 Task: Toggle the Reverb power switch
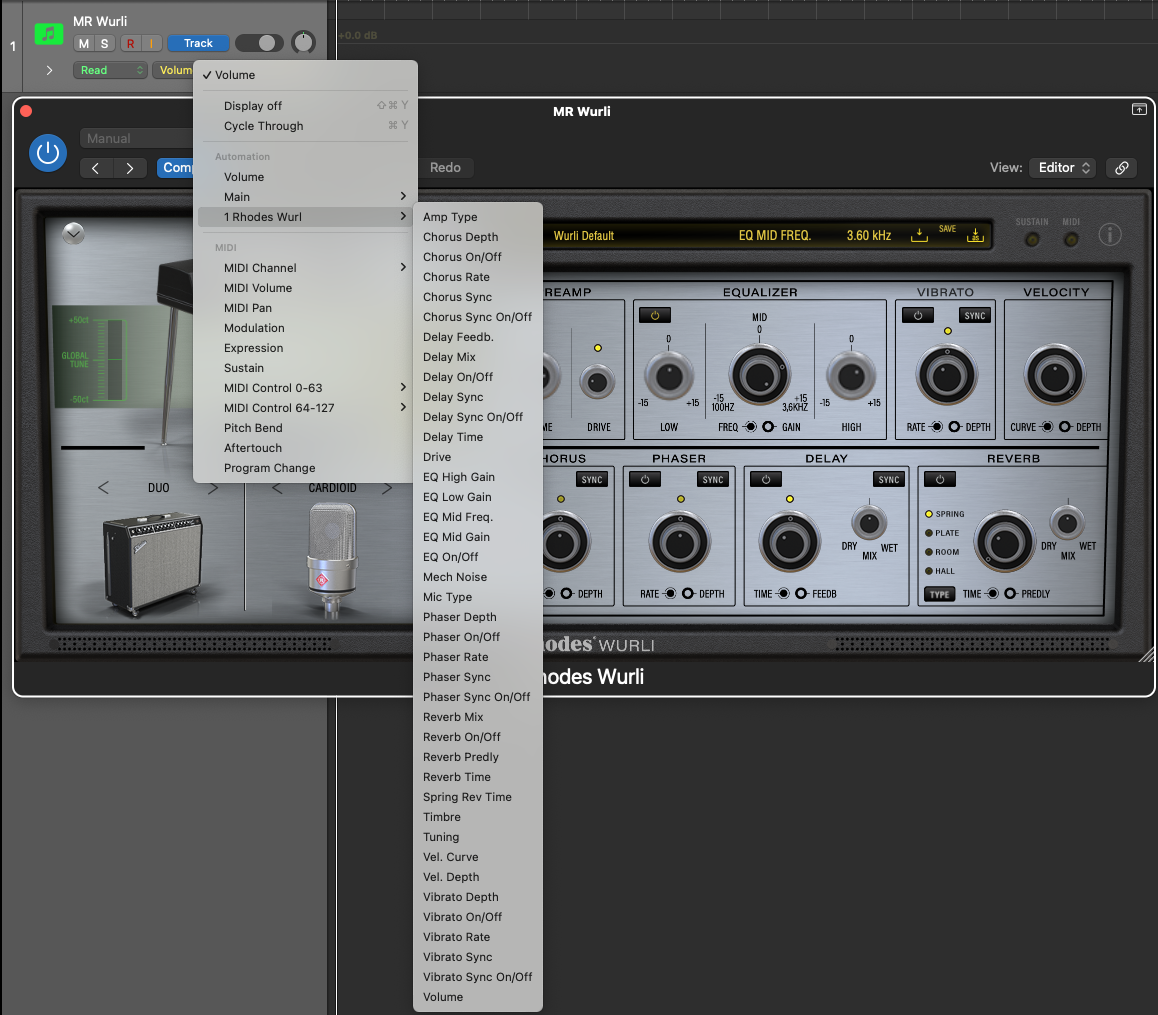940,479
